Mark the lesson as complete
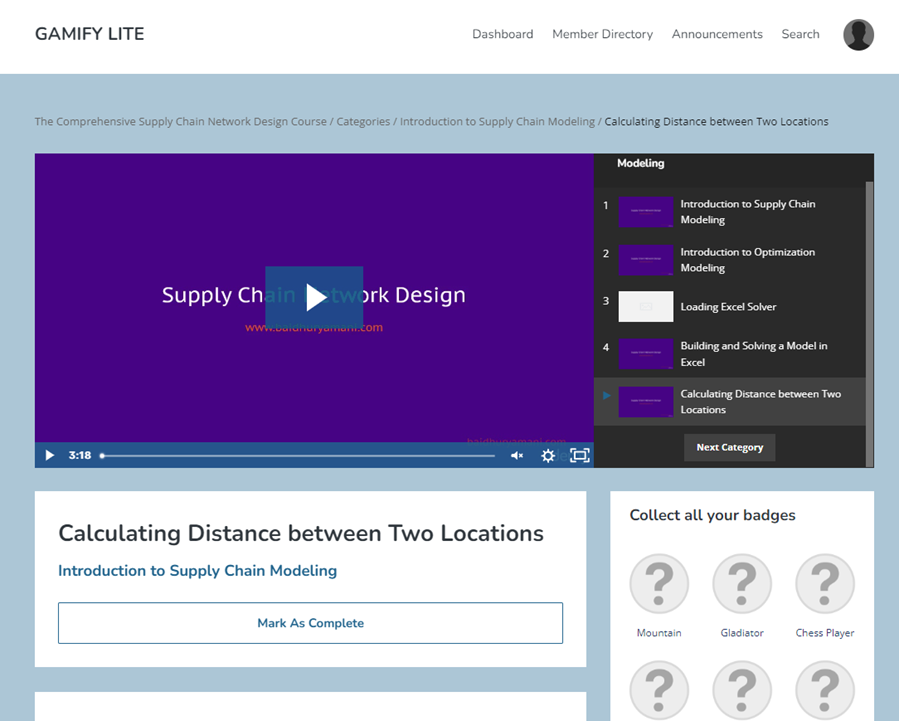The image size is (899, 721). (310, 623)
